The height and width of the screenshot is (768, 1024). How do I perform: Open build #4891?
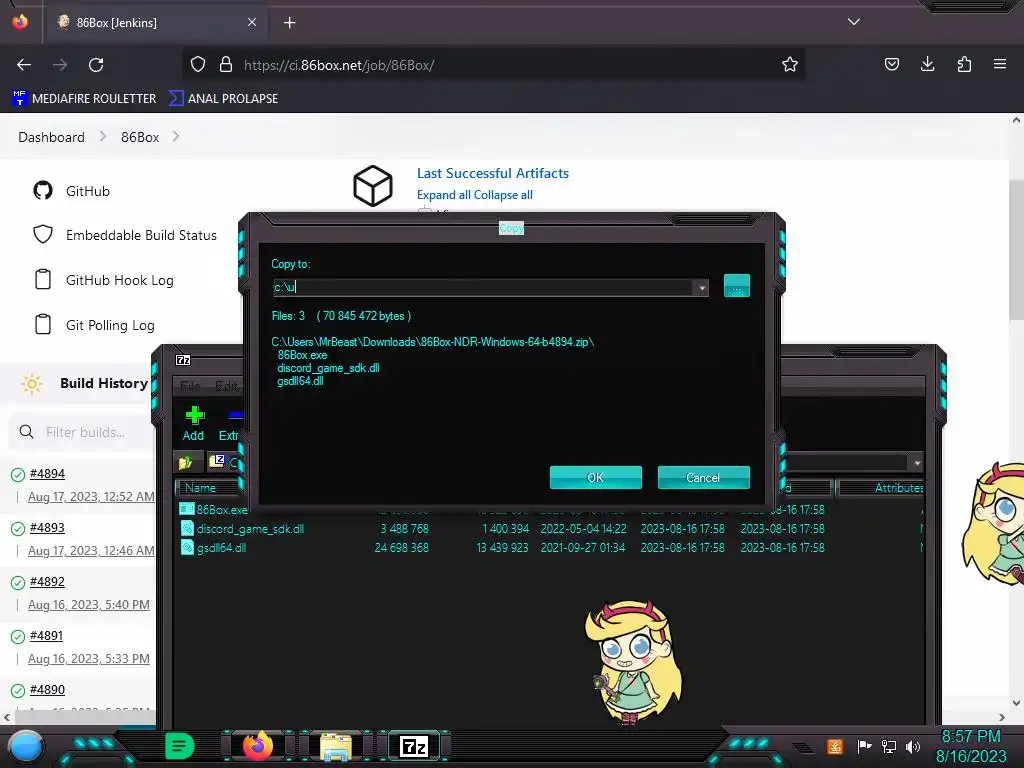(47, 635)
